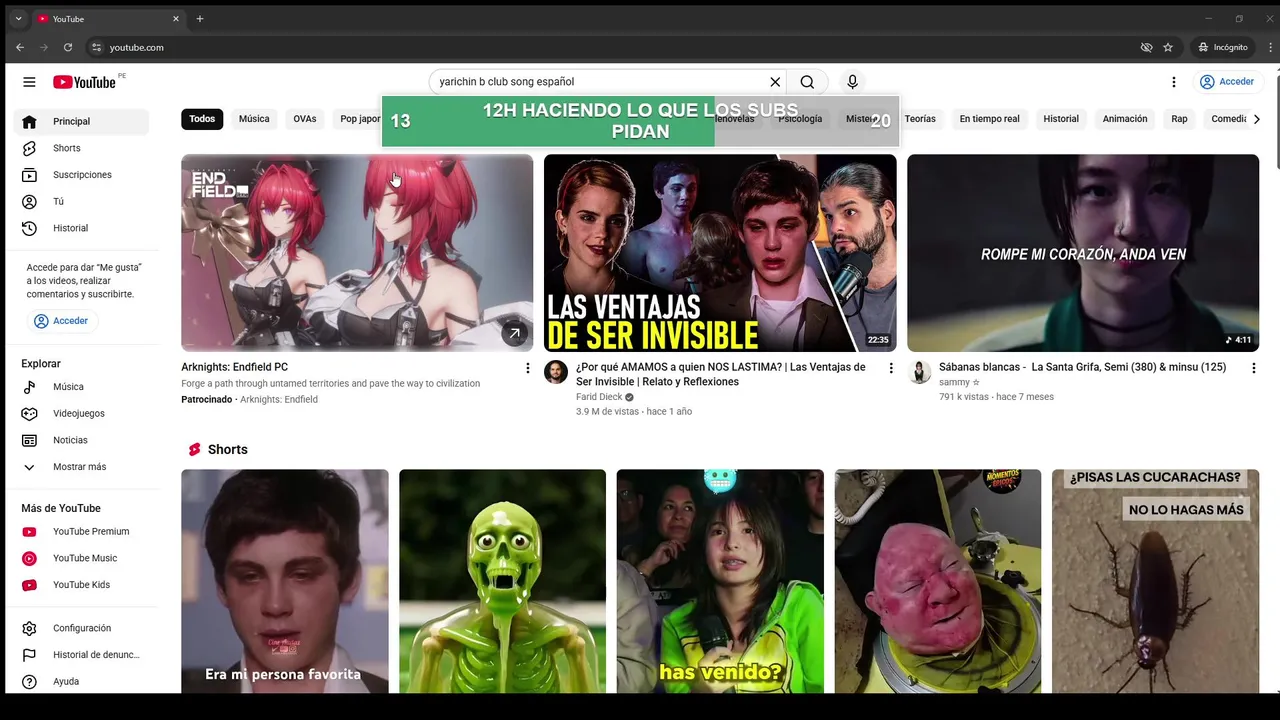The width and height of the screenshot is (1280, 720).
Task: Select the OVAs filter chip
Action: point(305,119)
